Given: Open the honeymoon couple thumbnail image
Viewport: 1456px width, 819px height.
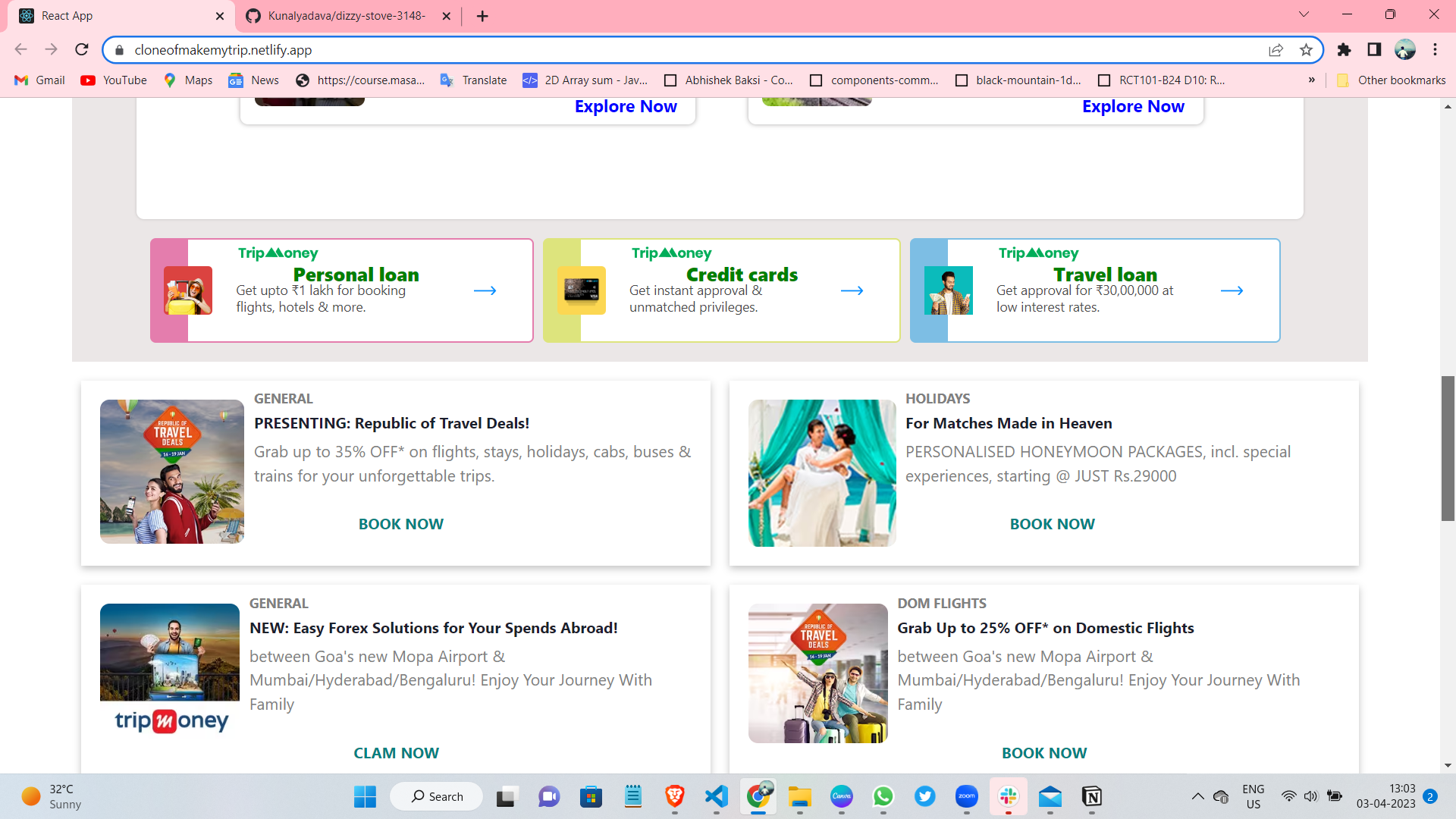Looking at the screenshot, I should coord(822,472).
